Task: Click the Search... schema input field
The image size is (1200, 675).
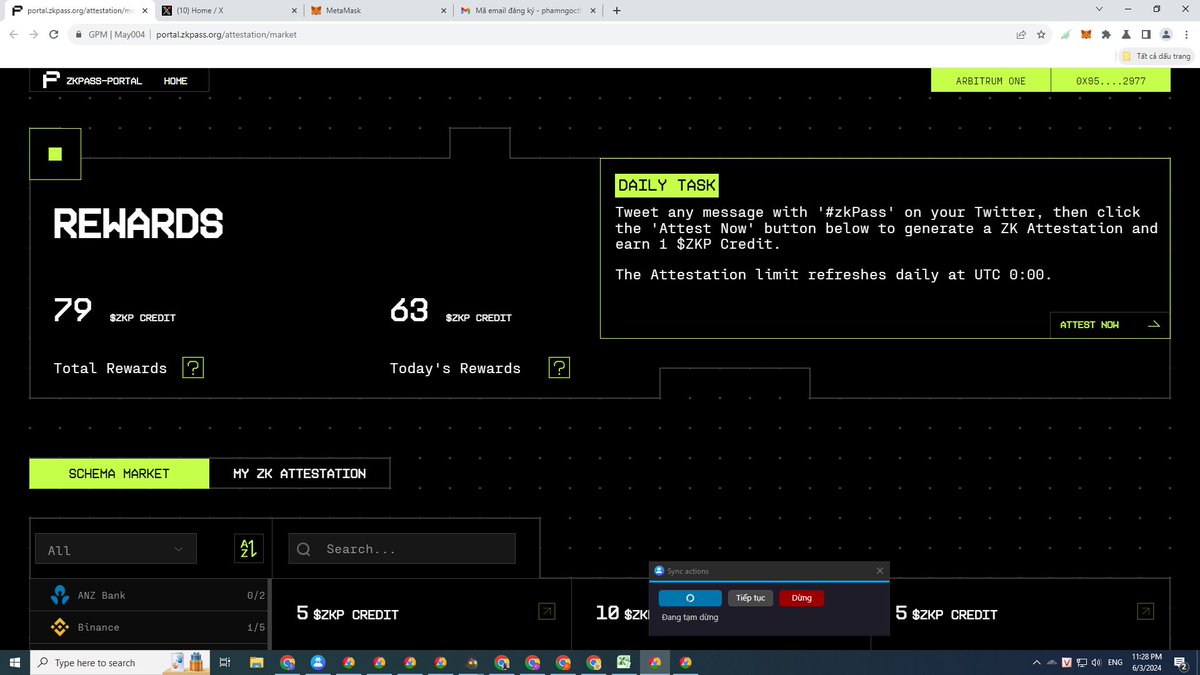Action: (402, 549)
